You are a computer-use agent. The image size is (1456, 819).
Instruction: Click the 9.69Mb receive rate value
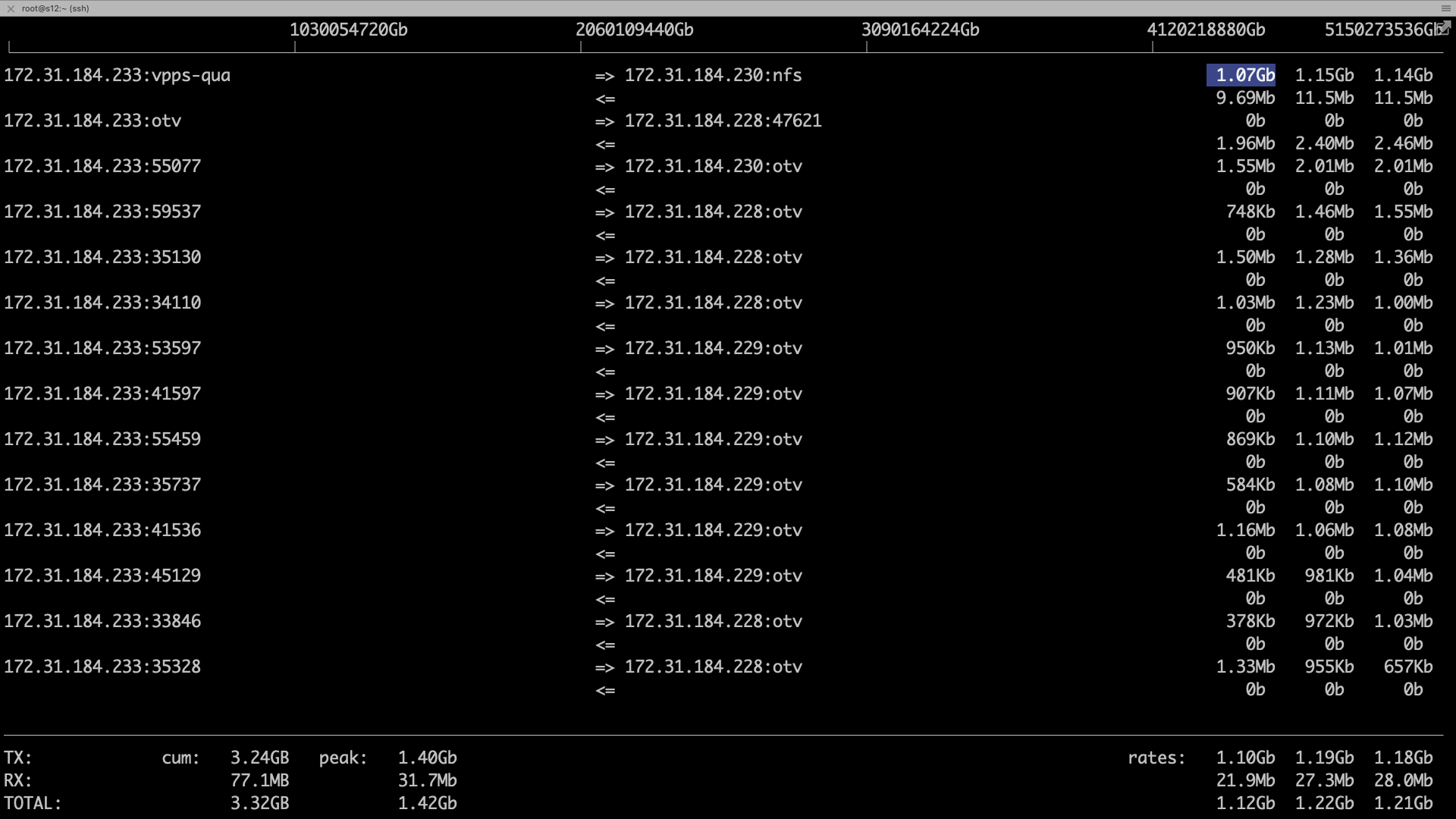tap(1246, 98)
